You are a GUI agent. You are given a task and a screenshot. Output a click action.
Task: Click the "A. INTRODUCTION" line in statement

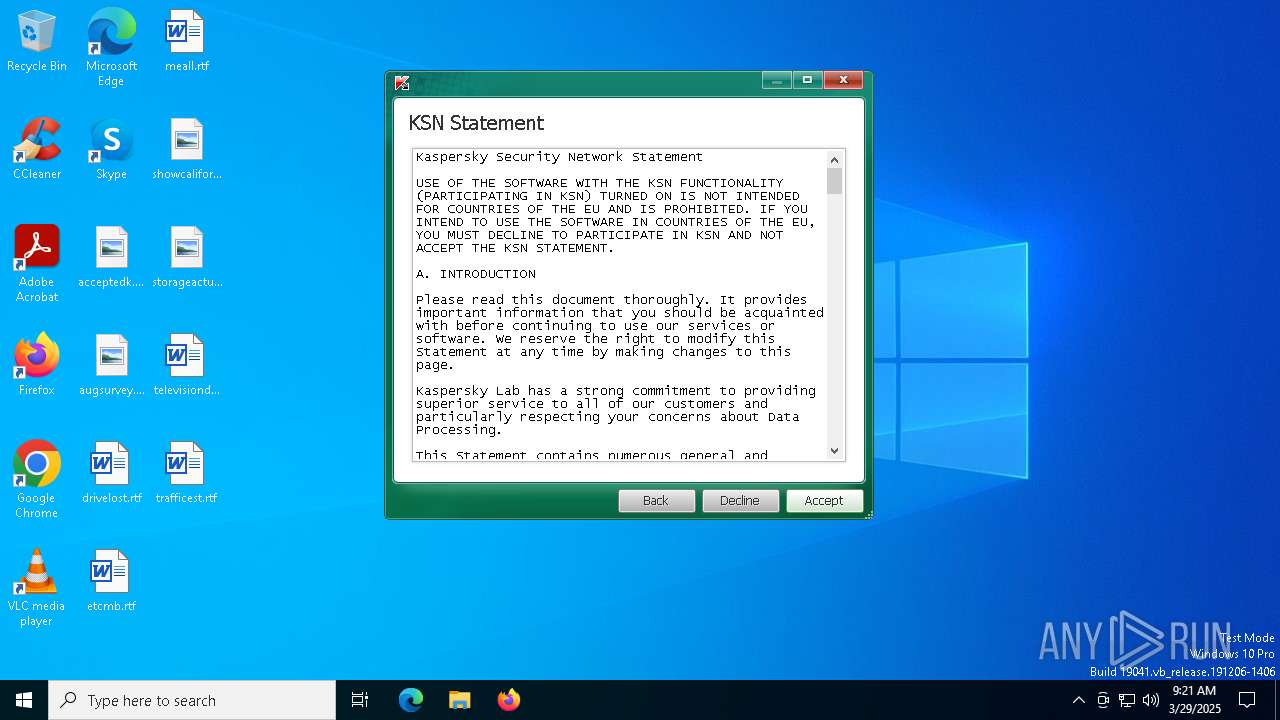[x=476, y=274]
